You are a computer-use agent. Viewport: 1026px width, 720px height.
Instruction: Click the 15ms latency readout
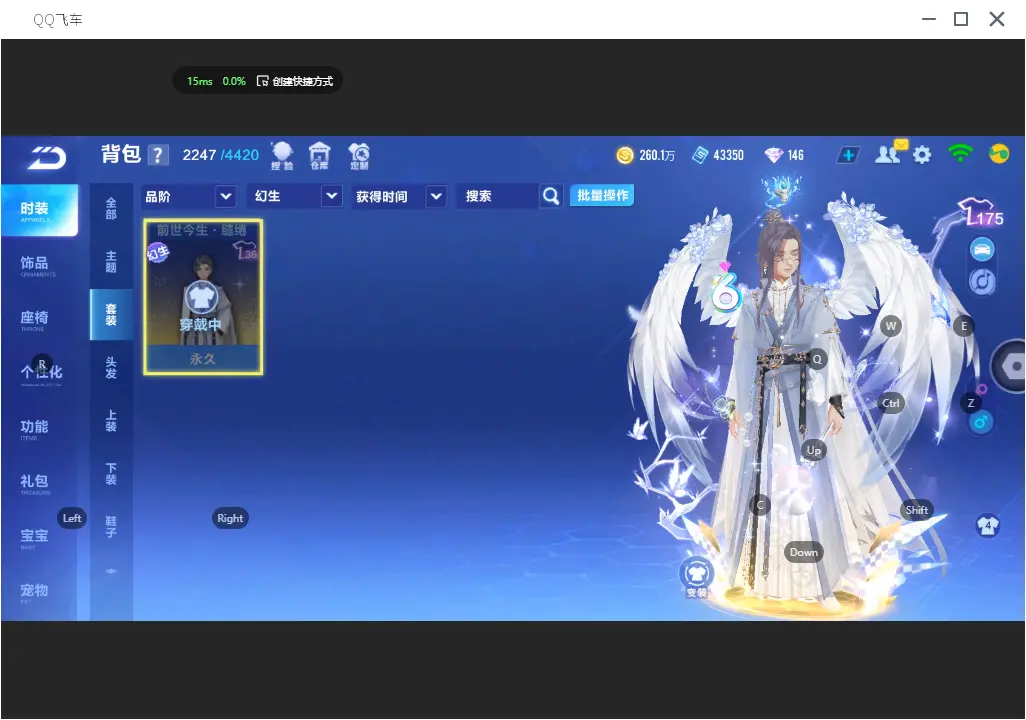[200, 81]
